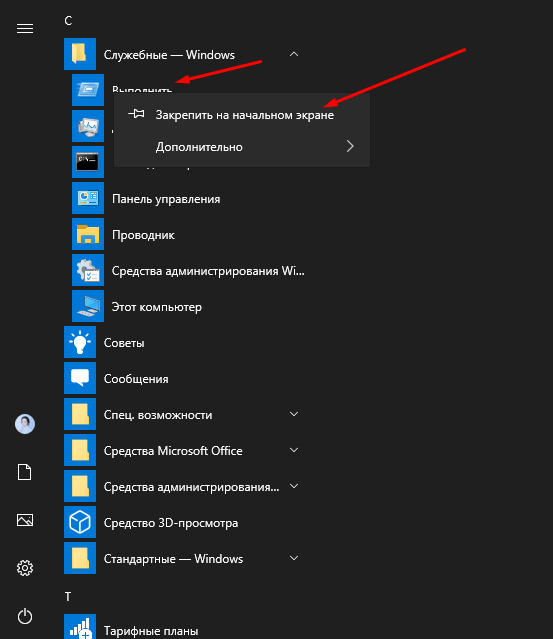Select Закрепить на начальном экране
553x639 pixels.
click(242, 115)
